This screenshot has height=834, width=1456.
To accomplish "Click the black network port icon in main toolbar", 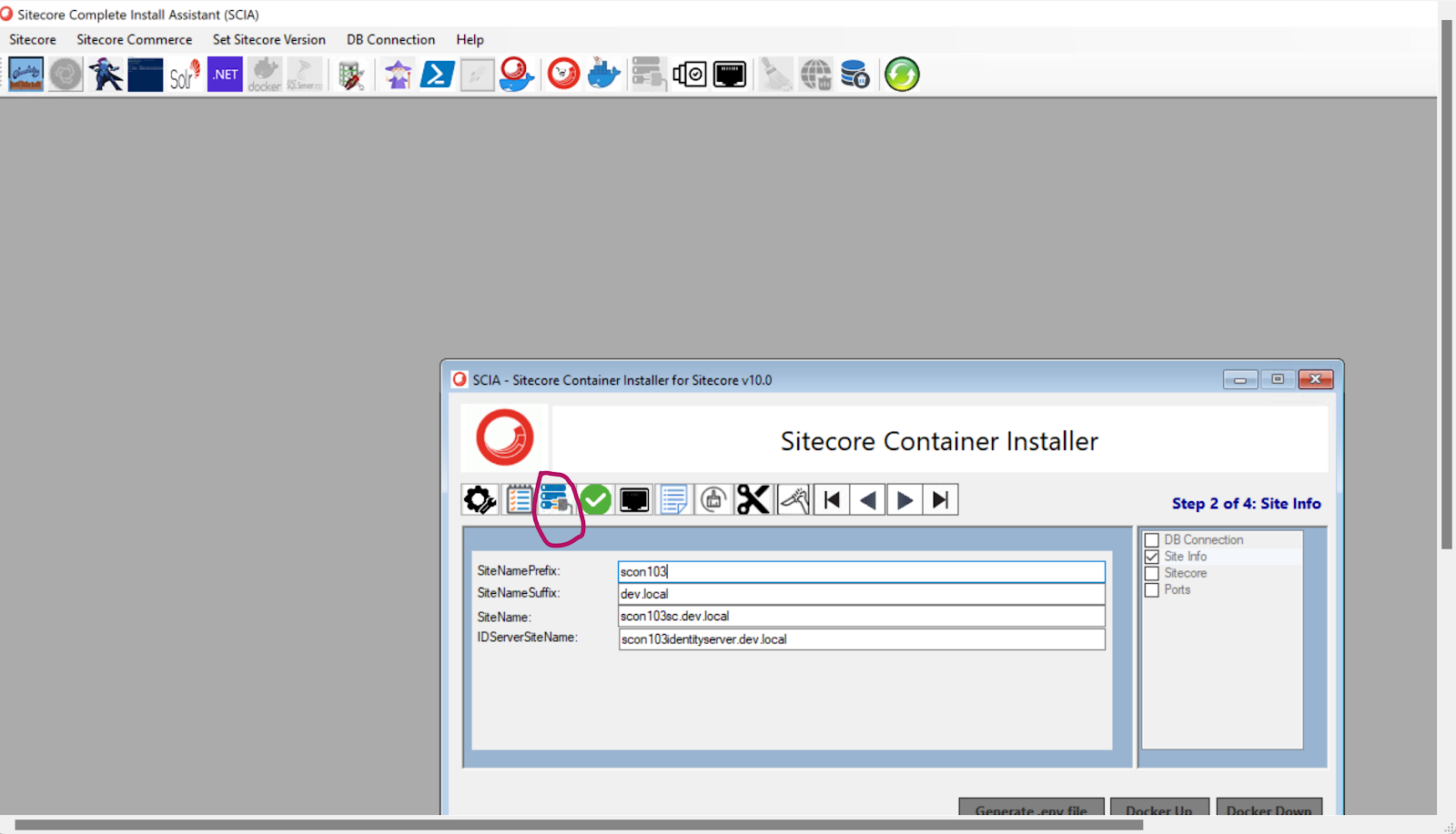I will tap(730, 75).
